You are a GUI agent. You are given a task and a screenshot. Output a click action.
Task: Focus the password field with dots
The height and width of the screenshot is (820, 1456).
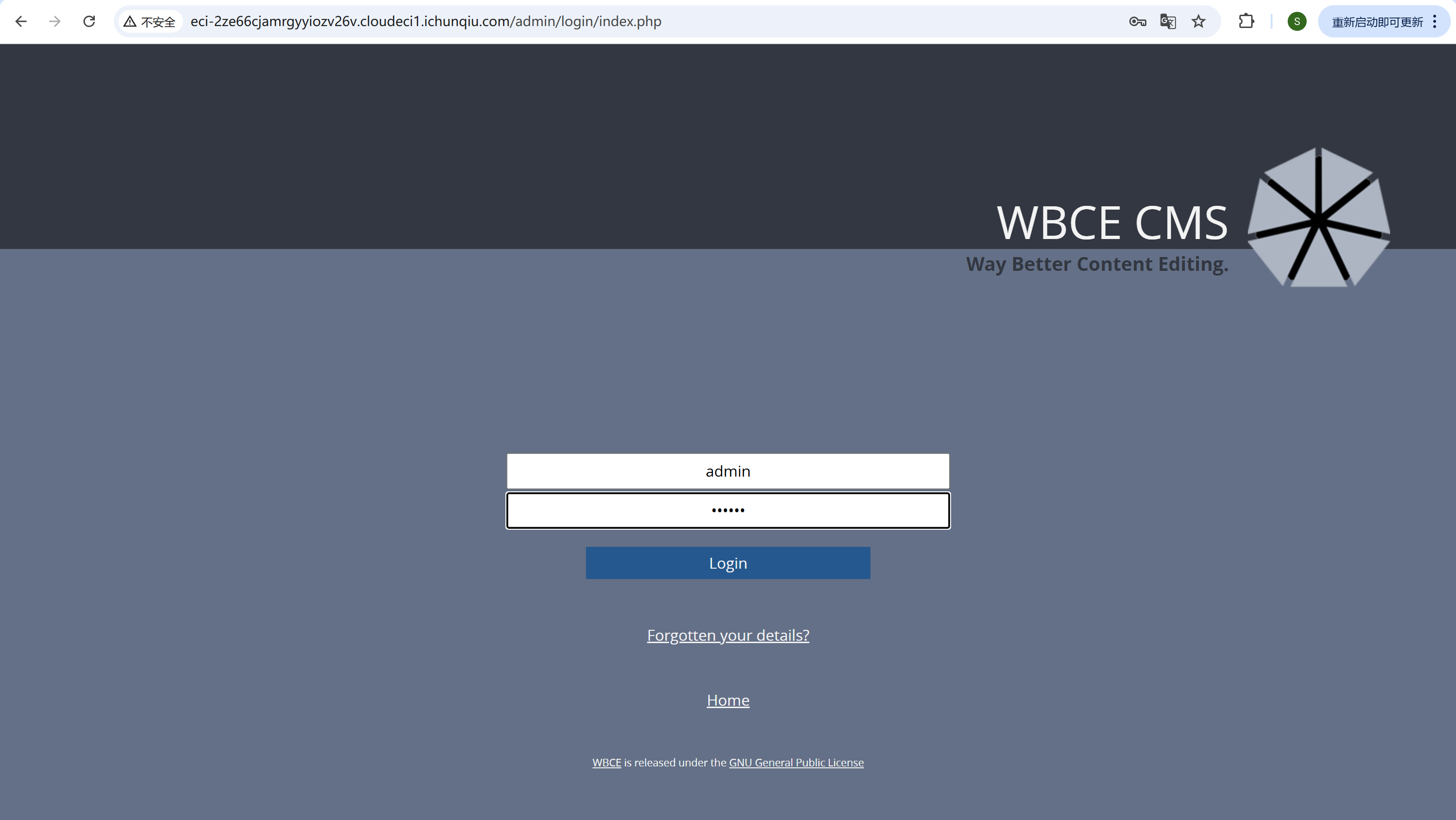point(728,511)
